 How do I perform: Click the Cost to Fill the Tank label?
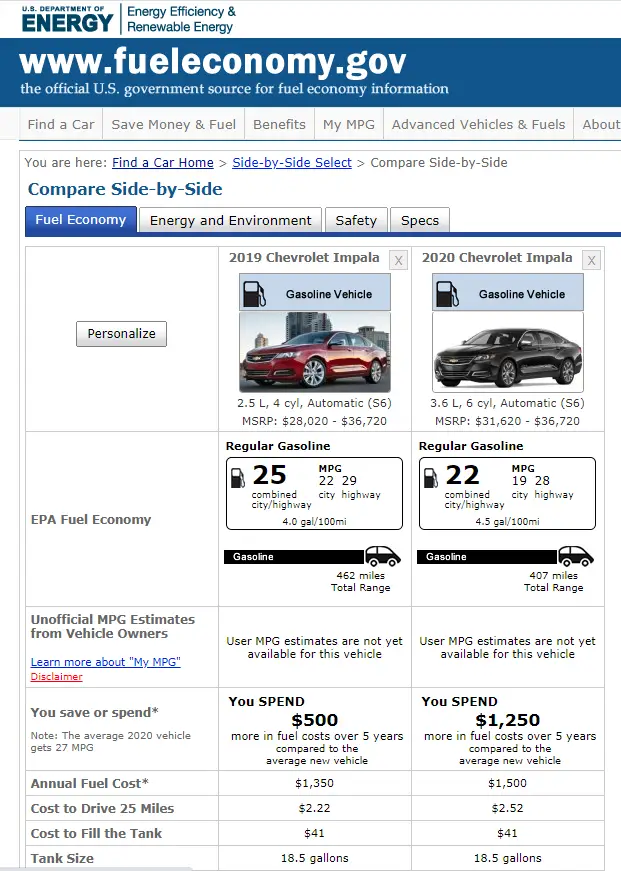96,833
